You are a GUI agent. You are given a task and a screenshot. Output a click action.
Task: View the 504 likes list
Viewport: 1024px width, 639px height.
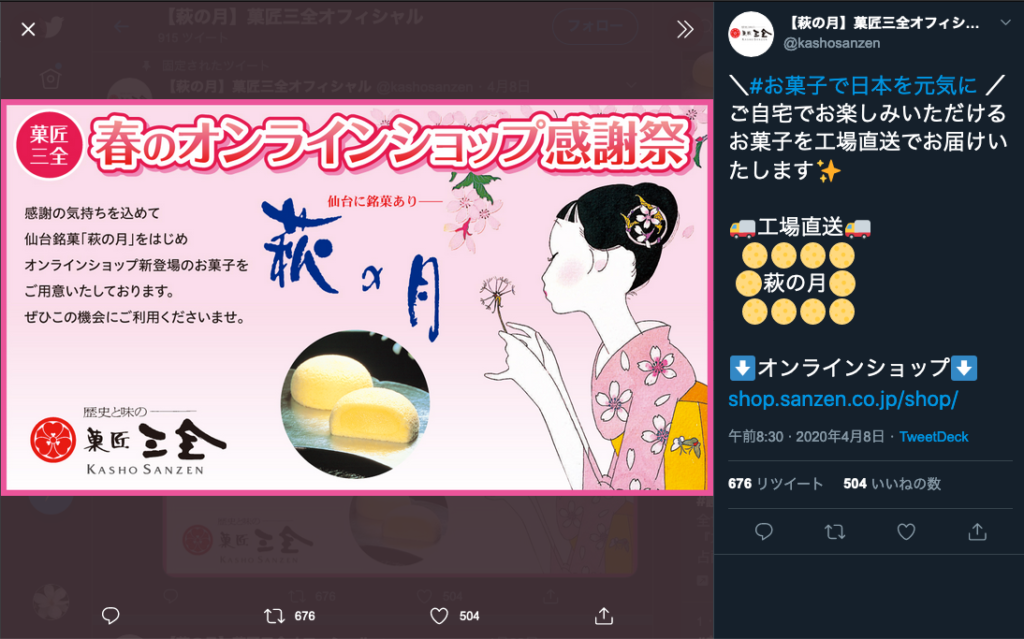[x=891, y=483]
